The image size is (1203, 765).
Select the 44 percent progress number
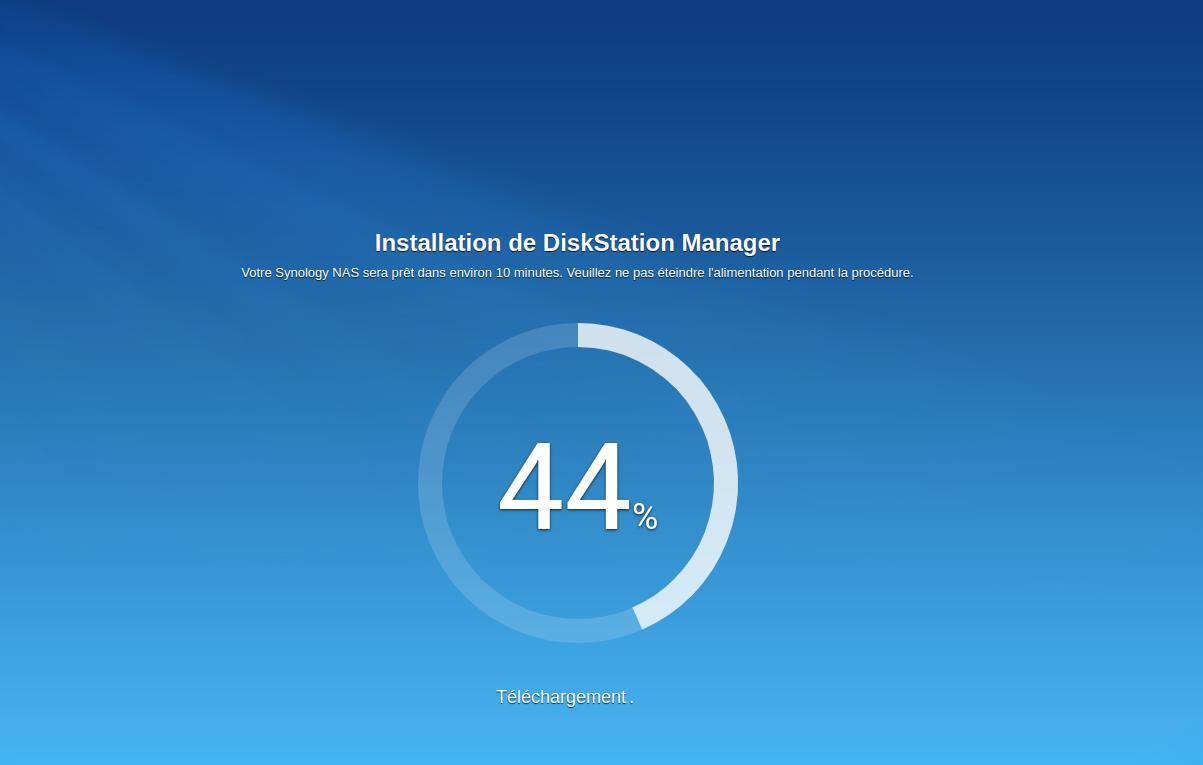pyautogui.click(x=565, y=488)
